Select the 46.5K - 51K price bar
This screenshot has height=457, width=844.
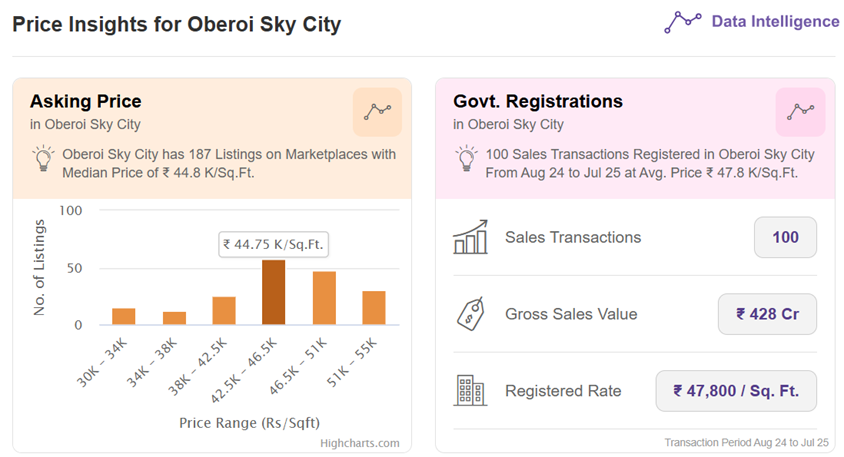324,298
